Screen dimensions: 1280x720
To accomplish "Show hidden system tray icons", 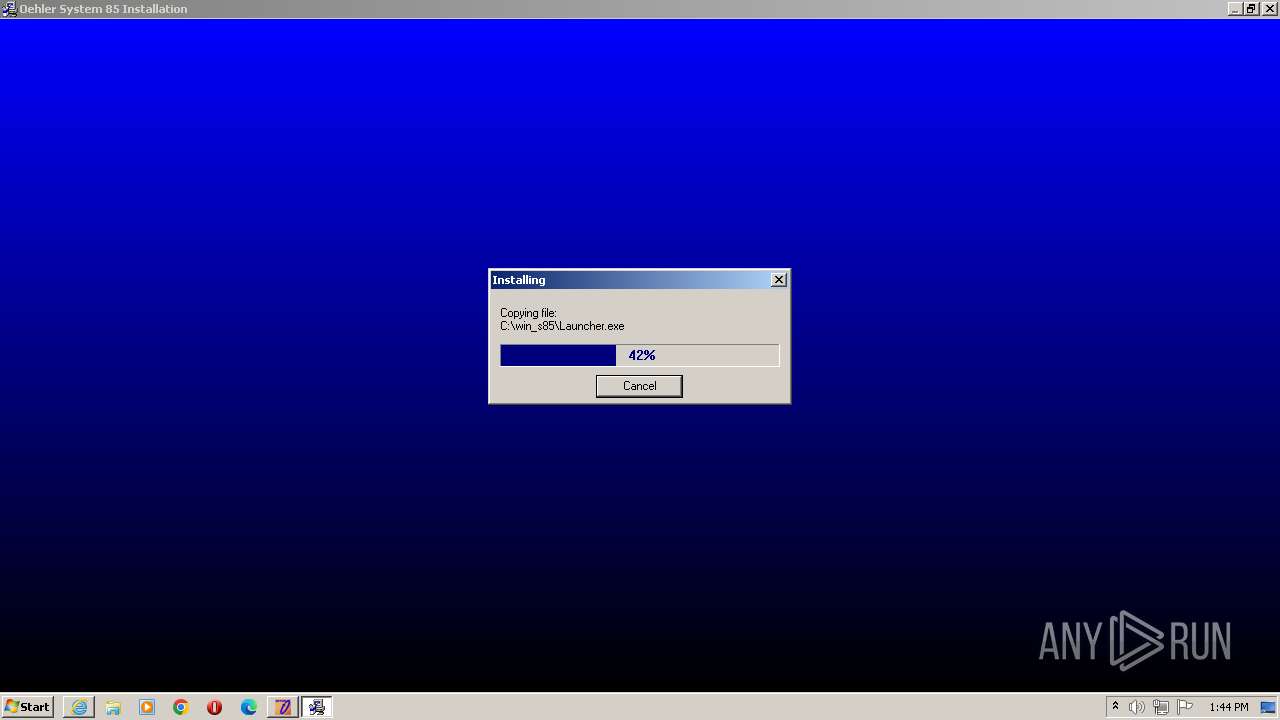I will point(1115,707).
